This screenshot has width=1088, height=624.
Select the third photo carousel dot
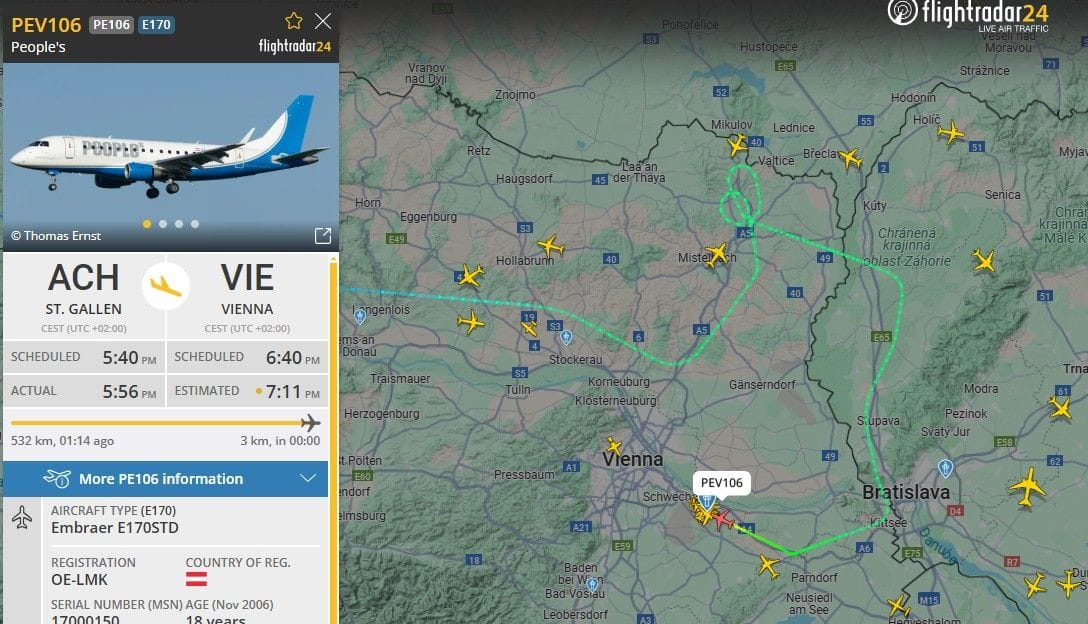[179, 224]
